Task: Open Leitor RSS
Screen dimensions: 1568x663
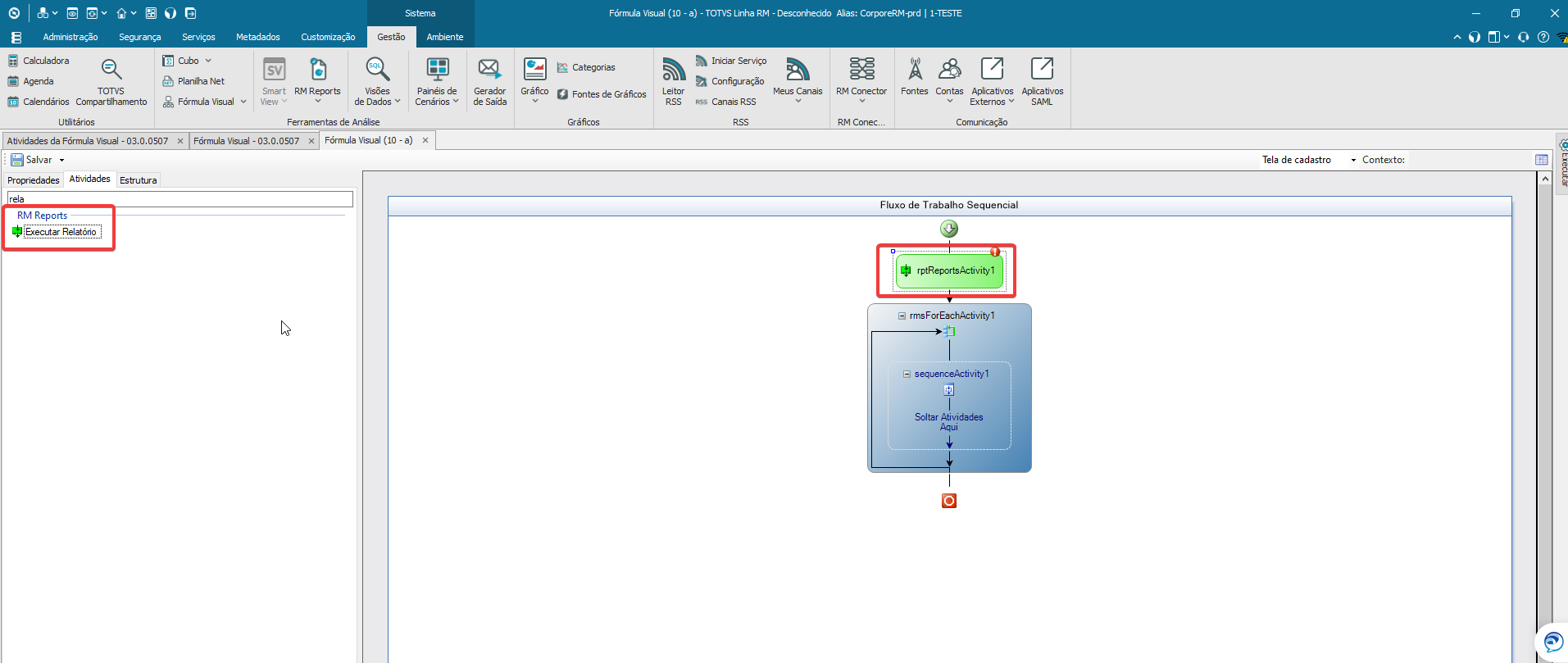Action: [673, 82]
